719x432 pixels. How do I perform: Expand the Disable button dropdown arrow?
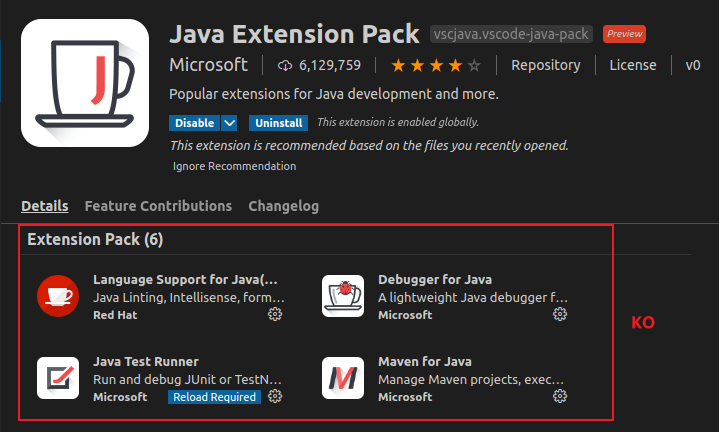(x=229, y=123)
